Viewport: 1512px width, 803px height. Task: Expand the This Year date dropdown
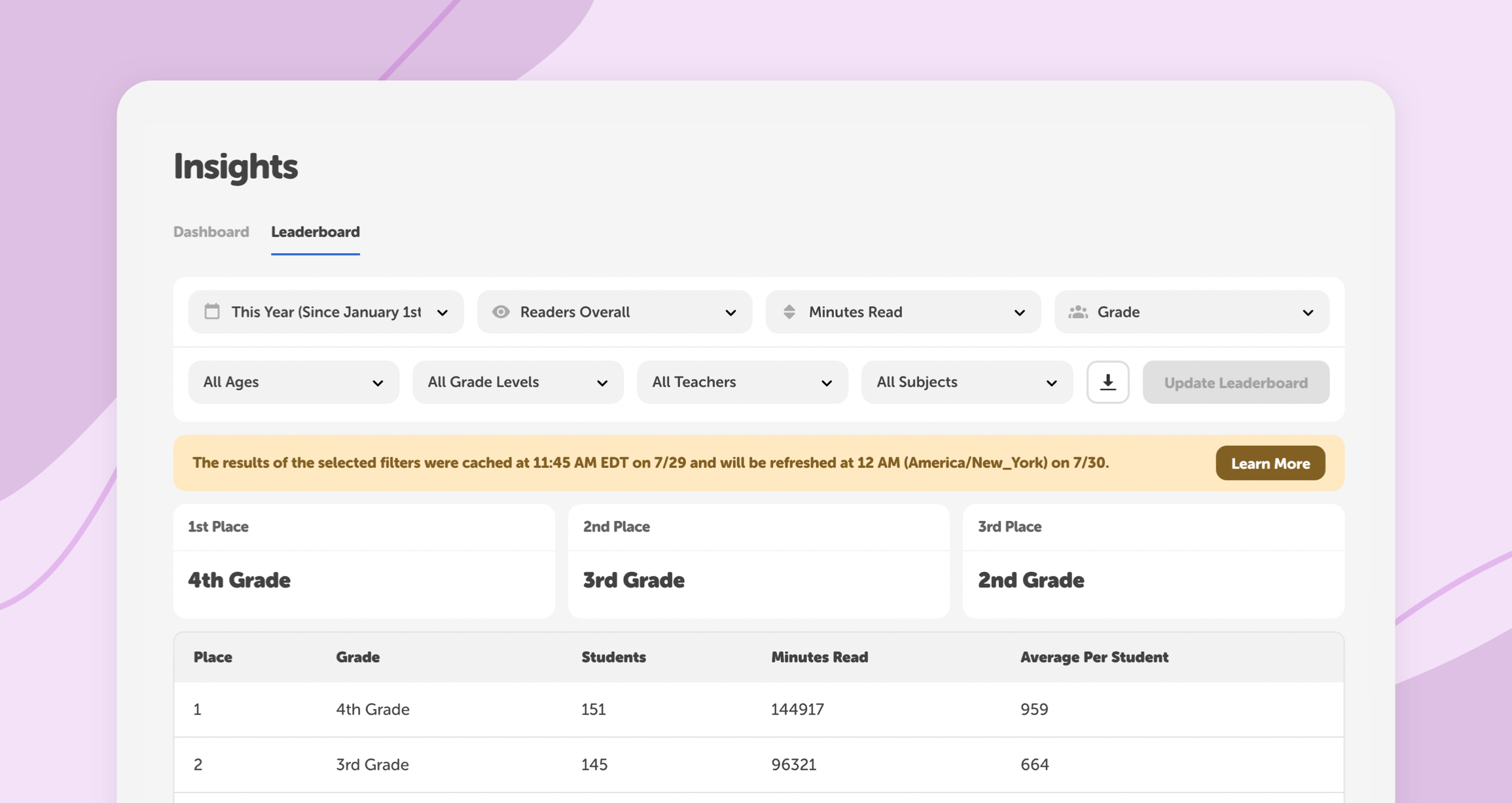point(325,312)
